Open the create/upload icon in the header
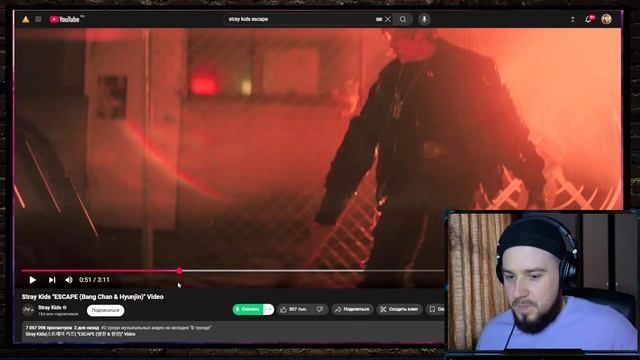Screen dimensions: 640x360 (x=573, y=19)
